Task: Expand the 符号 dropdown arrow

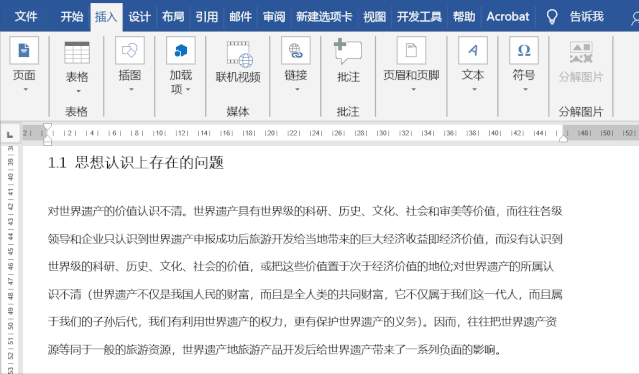Action: tap(525, 89)
